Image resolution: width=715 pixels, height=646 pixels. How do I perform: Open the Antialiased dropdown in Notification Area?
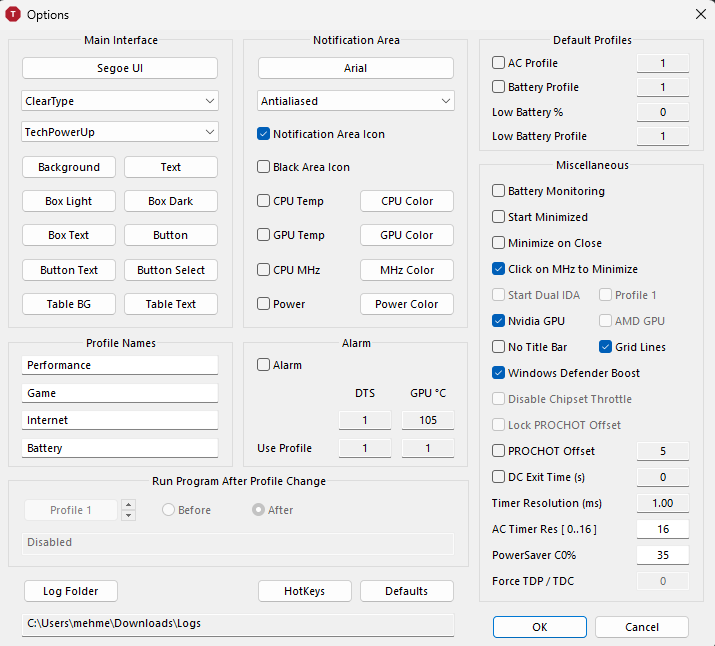pos(356,101)
